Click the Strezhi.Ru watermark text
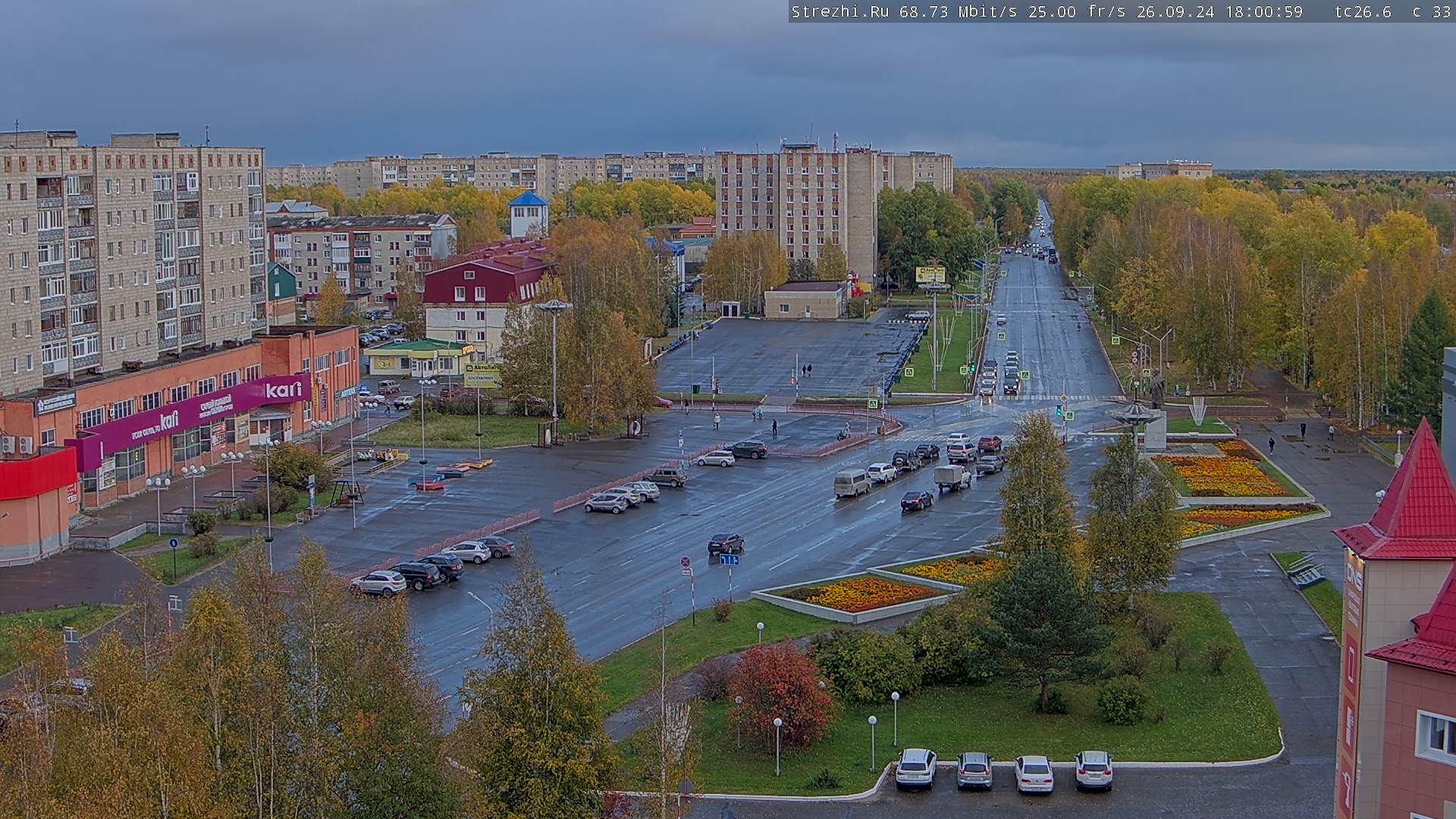The height and width of the screenshot is (819, 1456). [x=840, y=11]
